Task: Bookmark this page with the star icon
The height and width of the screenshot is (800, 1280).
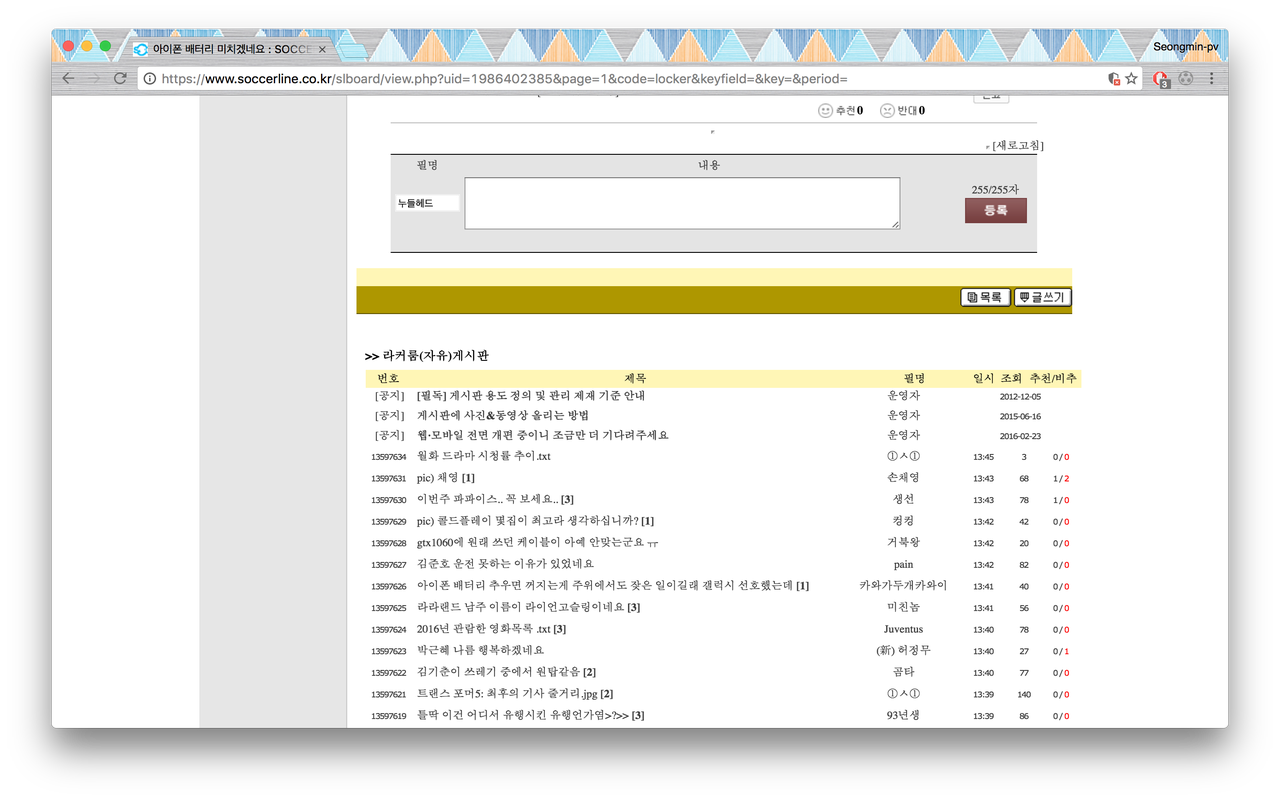Action: tap(1131, 78)
